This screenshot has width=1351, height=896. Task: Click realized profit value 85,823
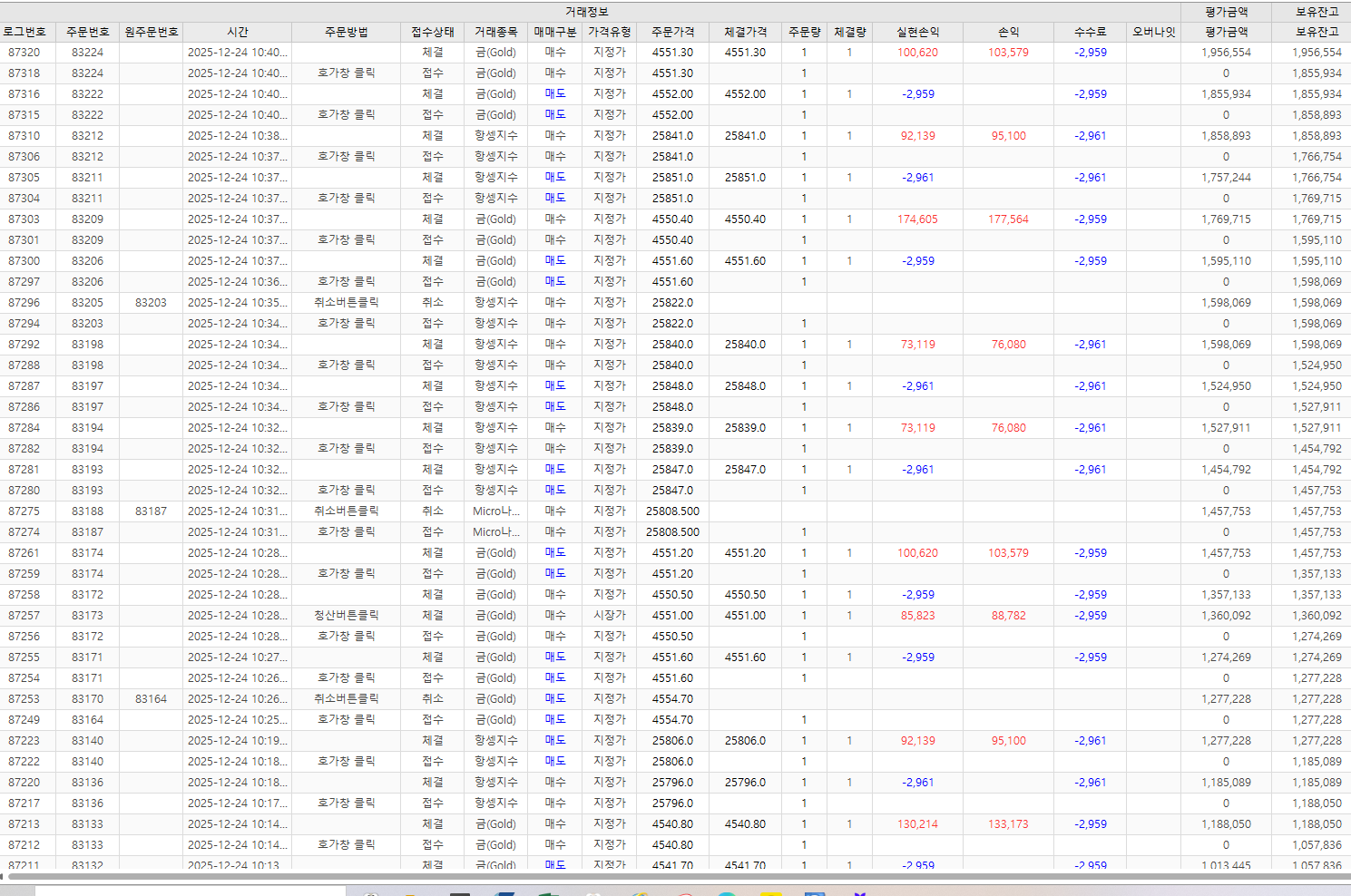coord(918,616)
